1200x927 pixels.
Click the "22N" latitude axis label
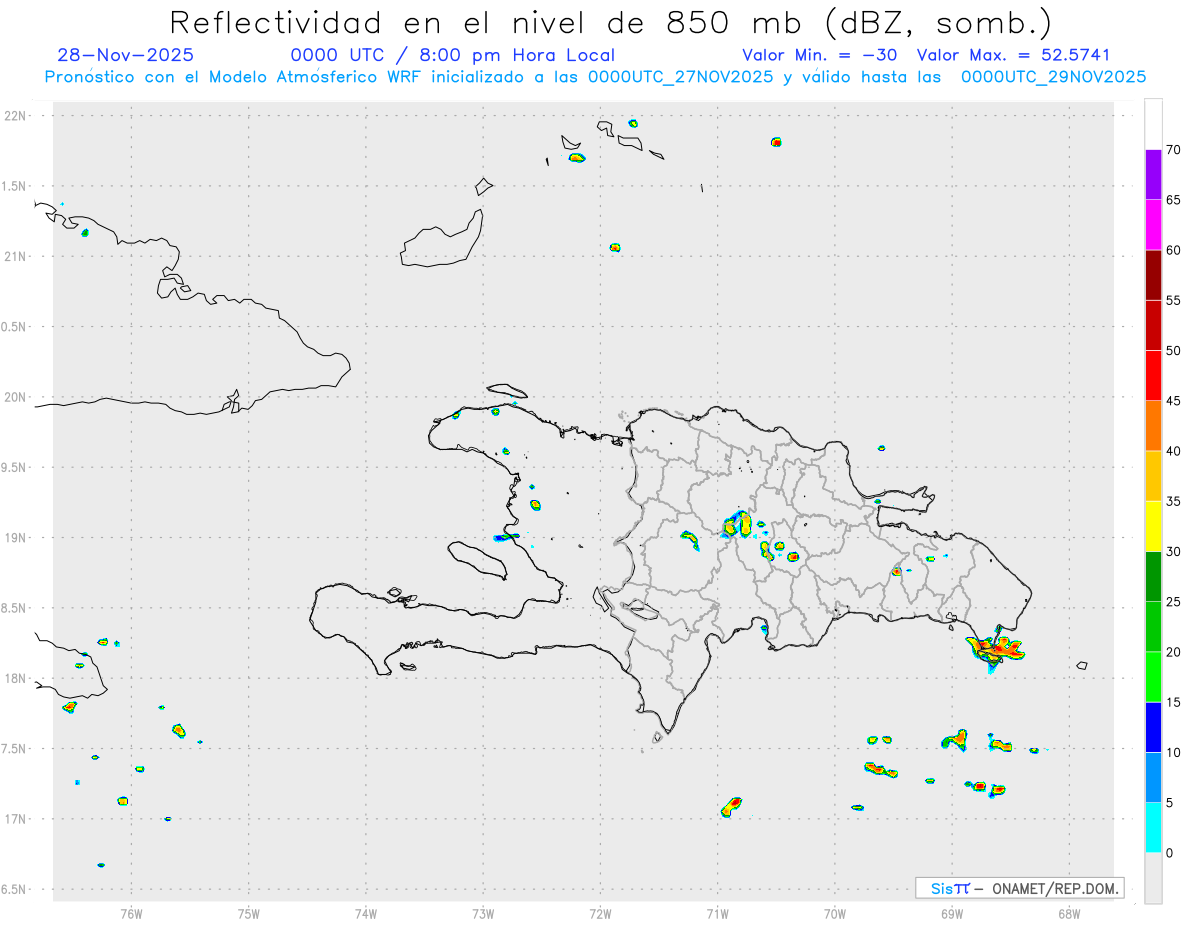tap(17, 116)
